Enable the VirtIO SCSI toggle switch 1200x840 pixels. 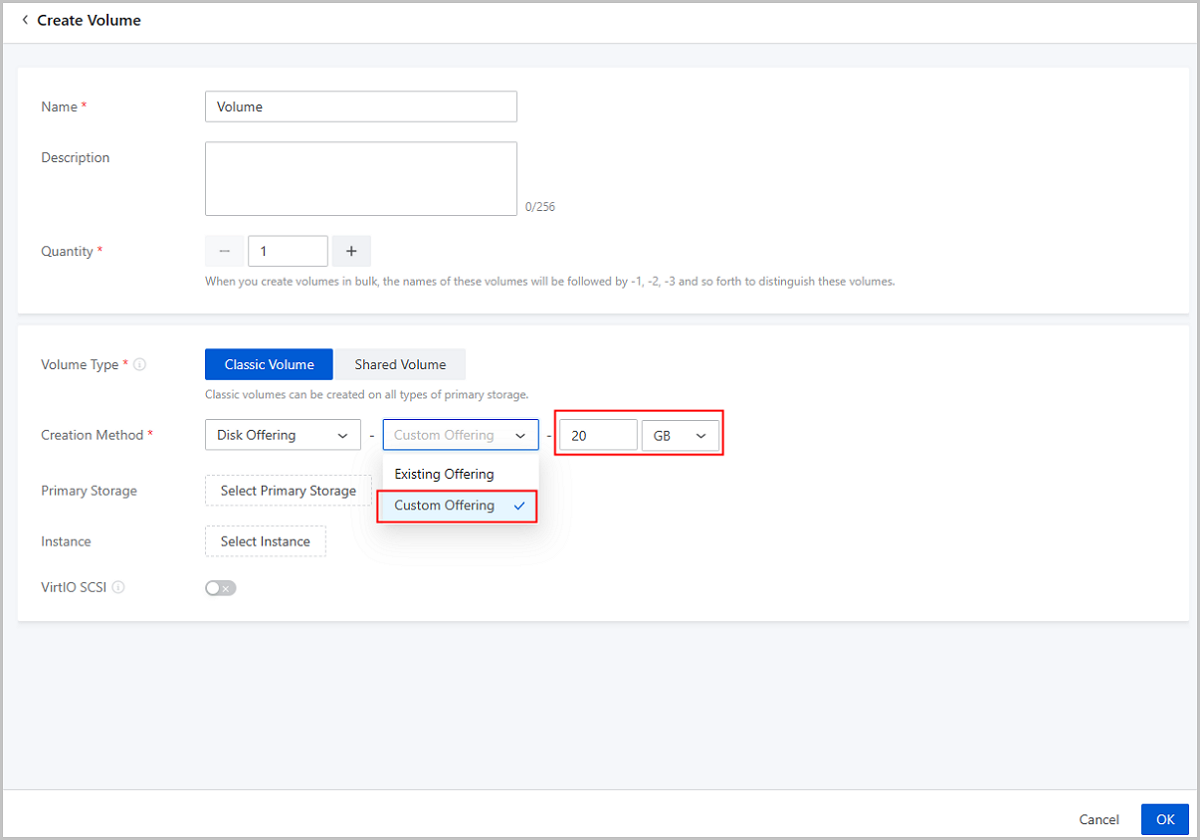[220, 588]
